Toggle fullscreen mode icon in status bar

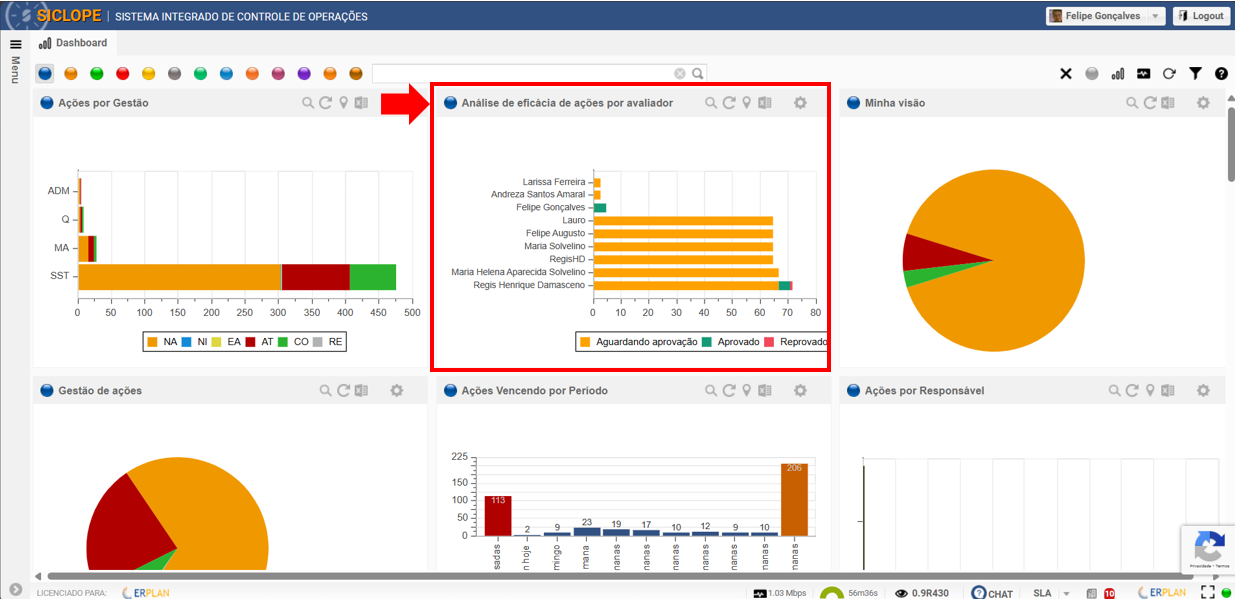pos(1207,593)
